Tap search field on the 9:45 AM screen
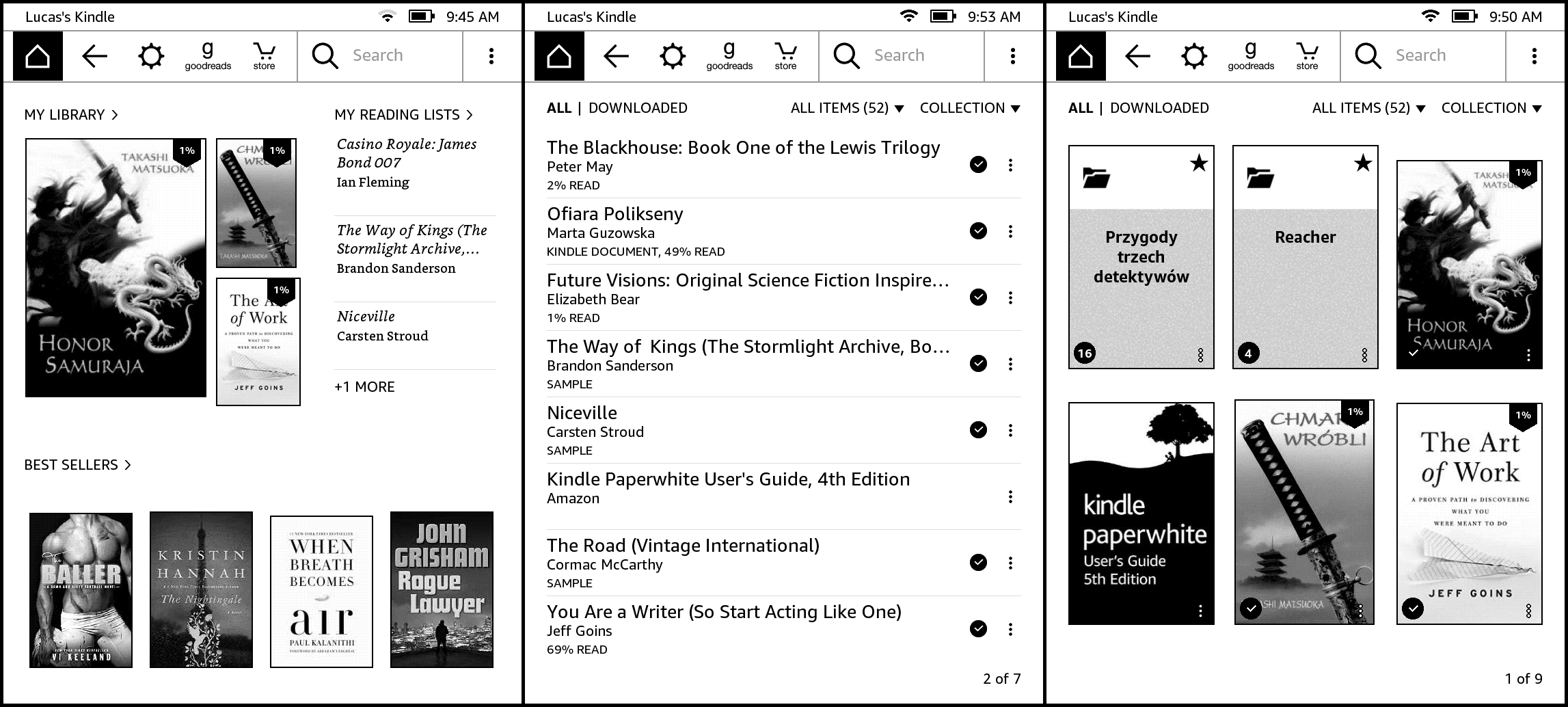Viewport: 1568px width, 707px height. [381, 56]
